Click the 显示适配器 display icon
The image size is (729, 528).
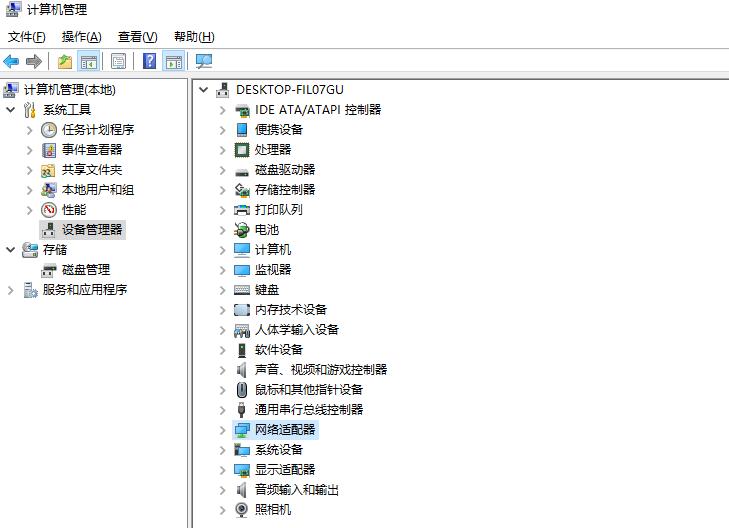point(242,470)
